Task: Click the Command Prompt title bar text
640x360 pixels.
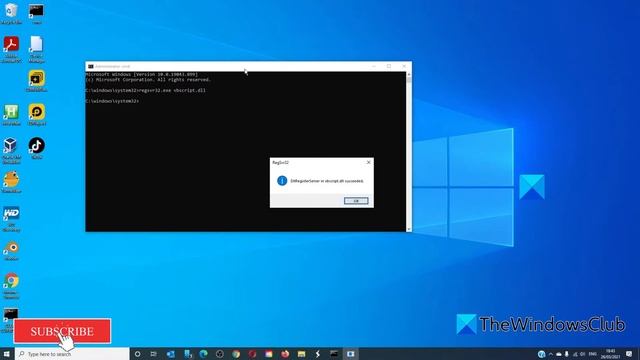Action: [x=112, y=66]
